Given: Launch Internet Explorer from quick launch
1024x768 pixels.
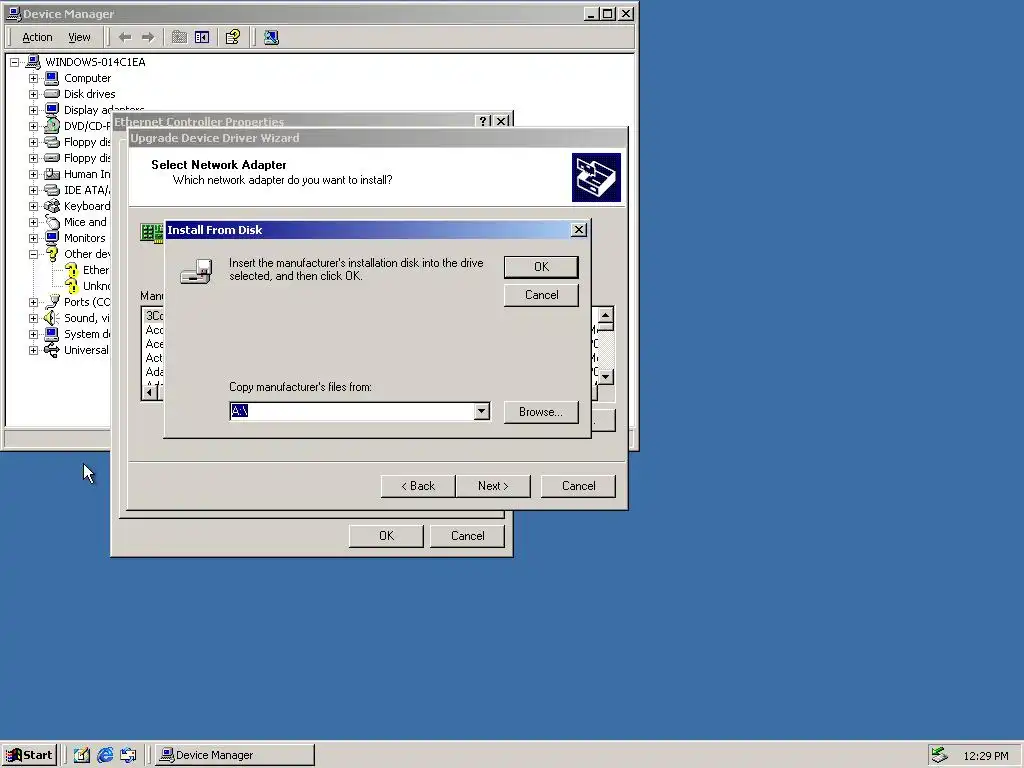Looking at the screenshot, I should click(104, 755).
